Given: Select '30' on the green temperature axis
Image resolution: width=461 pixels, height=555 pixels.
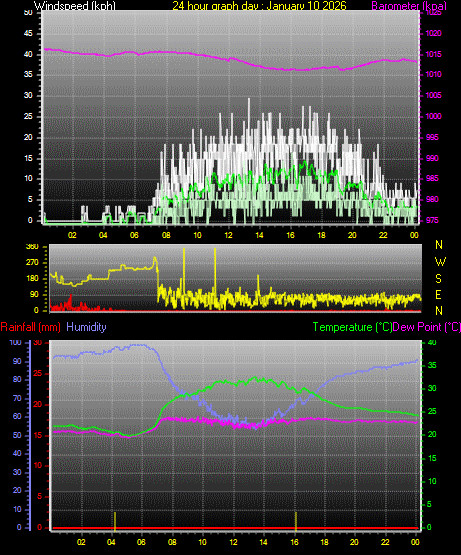Looking at the screenshot, I should [432, 388].
